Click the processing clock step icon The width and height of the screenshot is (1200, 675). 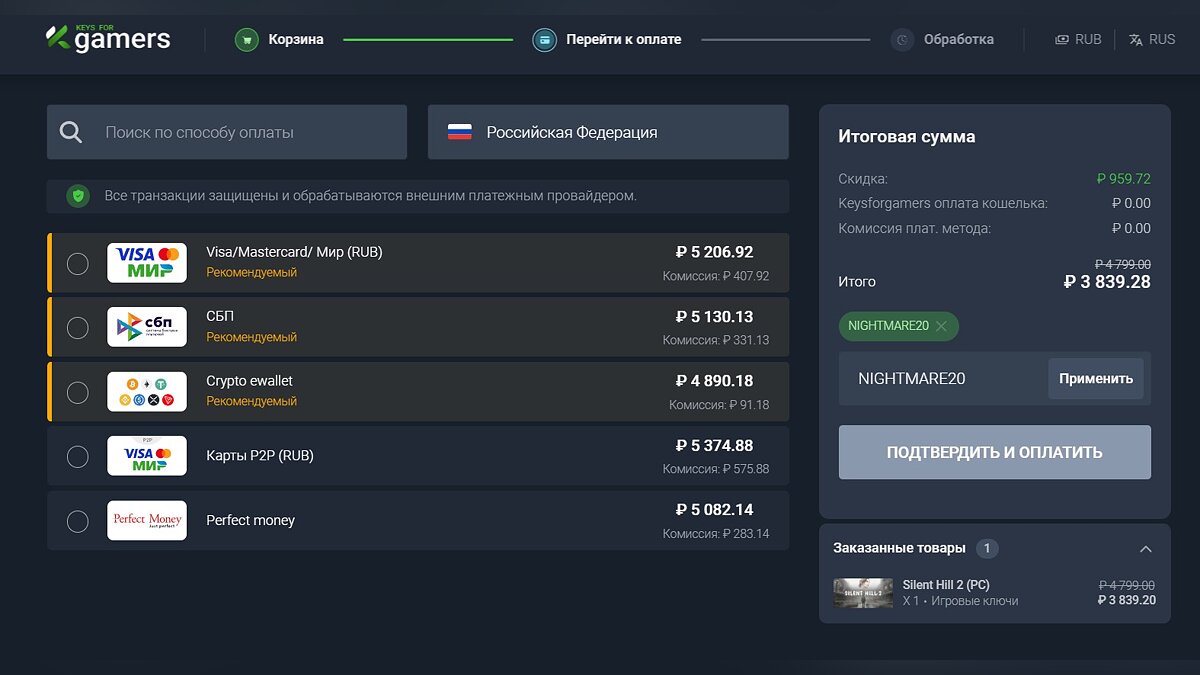pos(902,40)
